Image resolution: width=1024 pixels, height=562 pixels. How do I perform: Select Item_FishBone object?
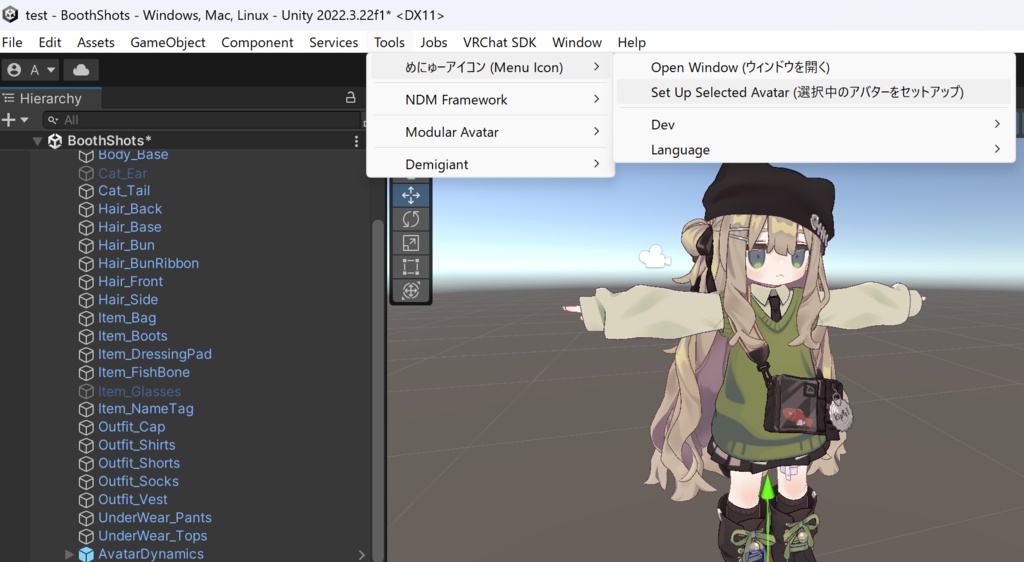tap(144, 373)
